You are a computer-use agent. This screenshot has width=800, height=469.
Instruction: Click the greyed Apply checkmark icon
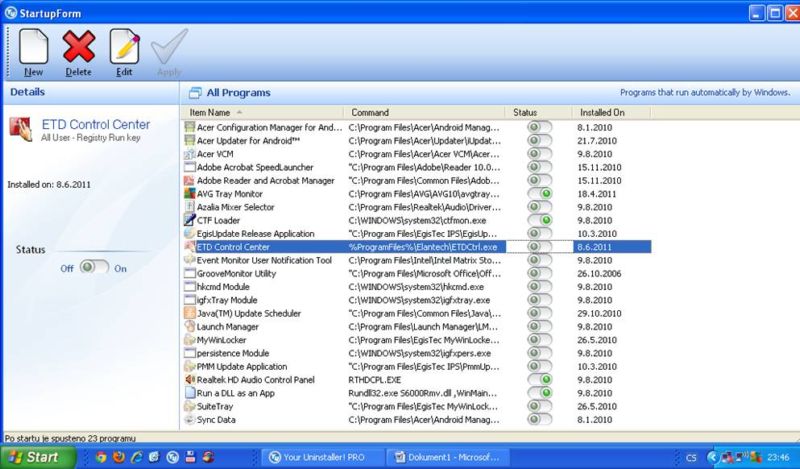[x=169, y=46]
